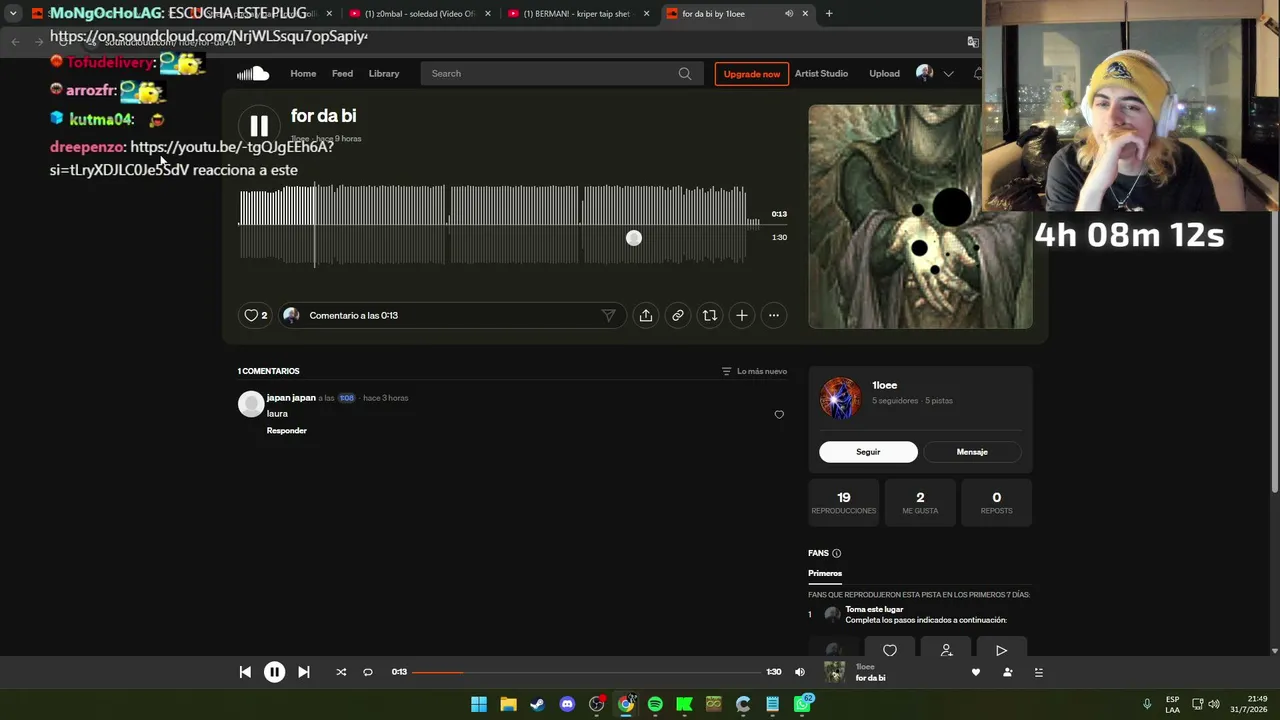This screenshot has height=720, width=1280.
Task: Open Google Chrome from the taskbar
Action: (x=626, y=704)
